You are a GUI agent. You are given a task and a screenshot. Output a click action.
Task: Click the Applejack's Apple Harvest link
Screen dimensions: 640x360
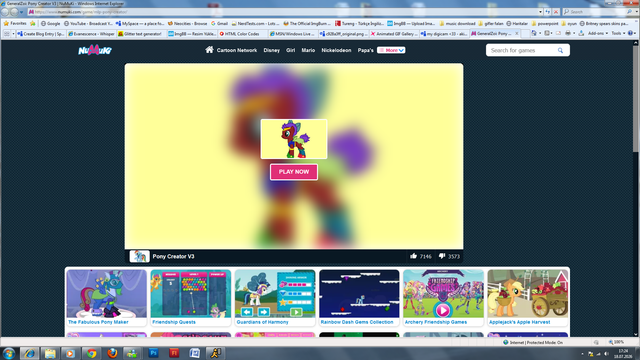[520, 322]
